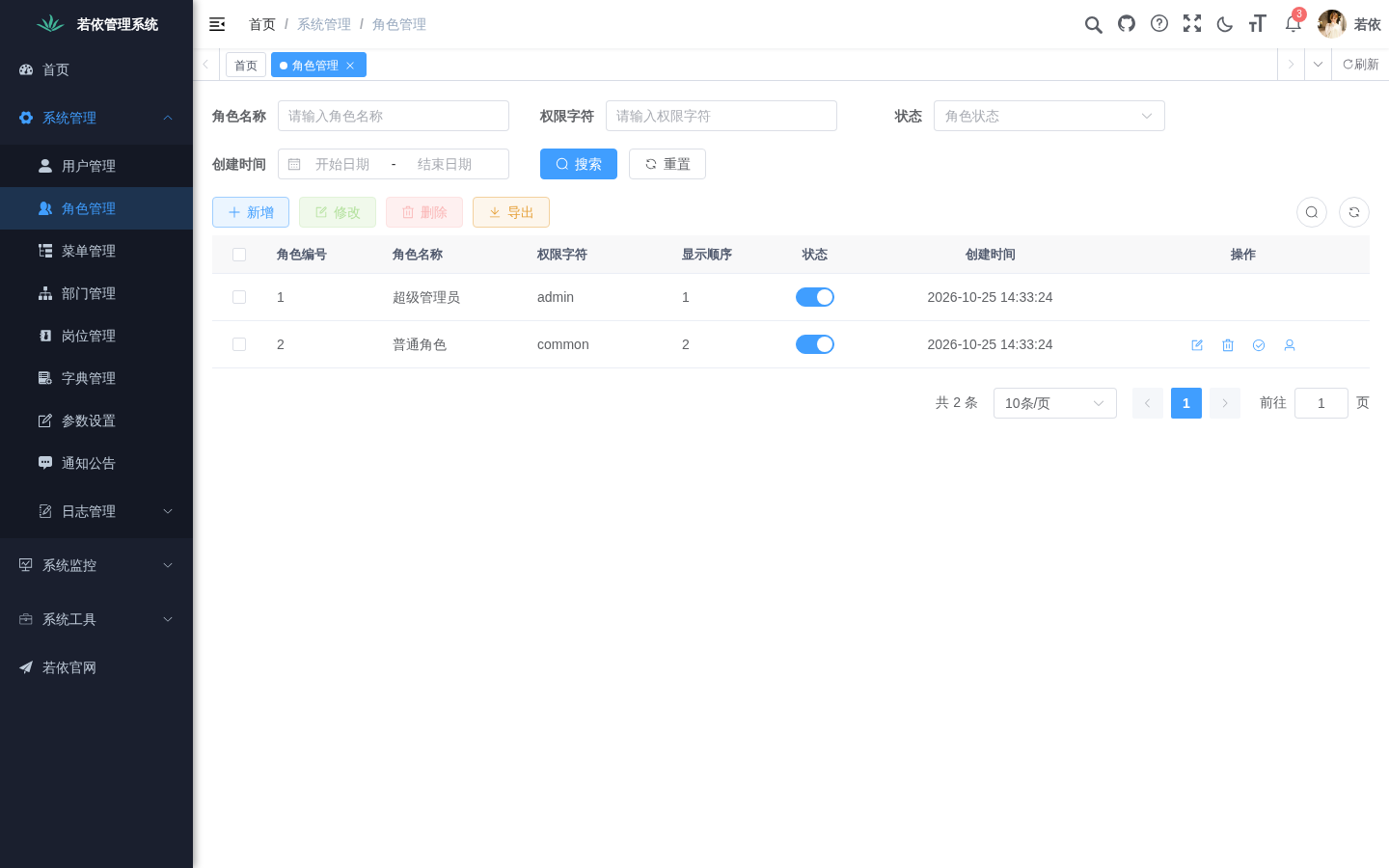Screen dimensions: 1389x868
Task: Go to 菜单管理 in the sidebar
Action: (x=96, y=251)
